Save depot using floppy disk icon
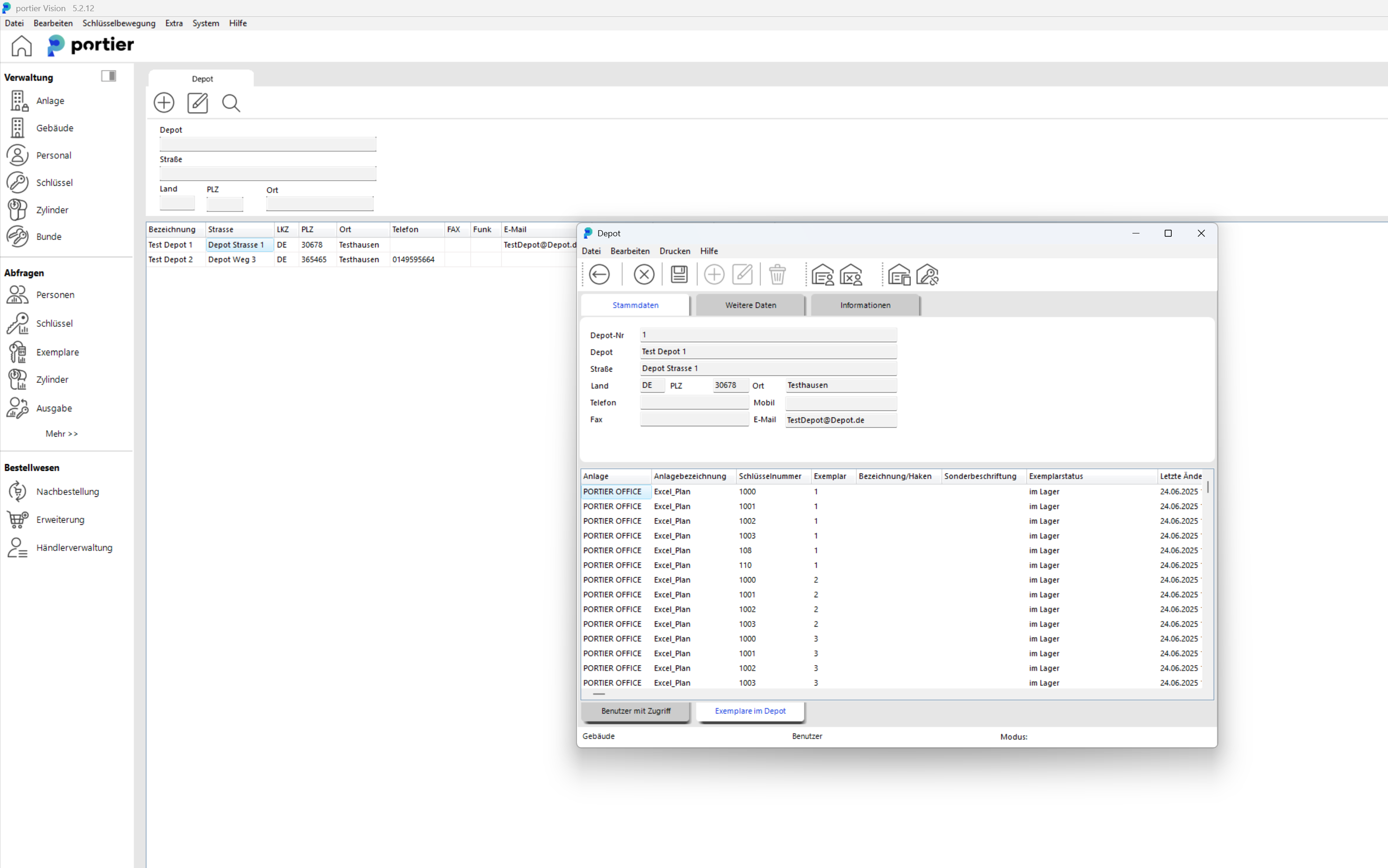Viewport: 1388px width, 868px height. [x=679, y=275]
